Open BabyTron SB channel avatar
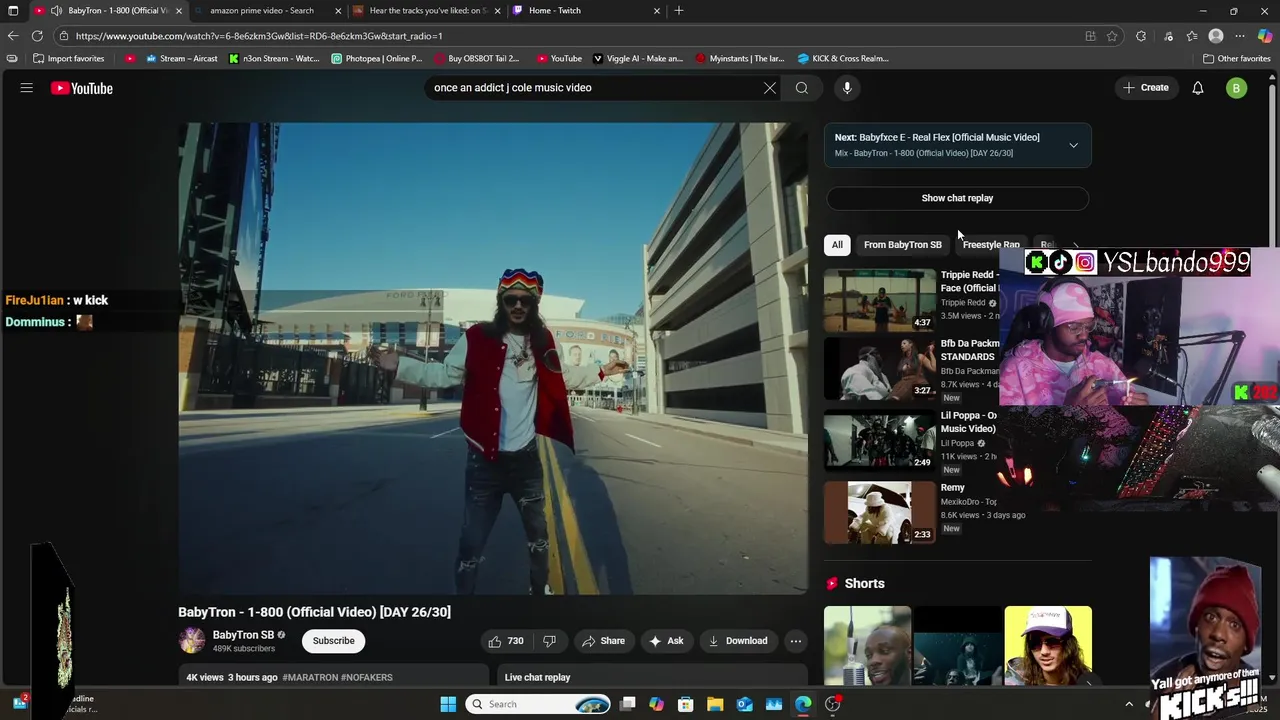 click(x=192, y=641)
